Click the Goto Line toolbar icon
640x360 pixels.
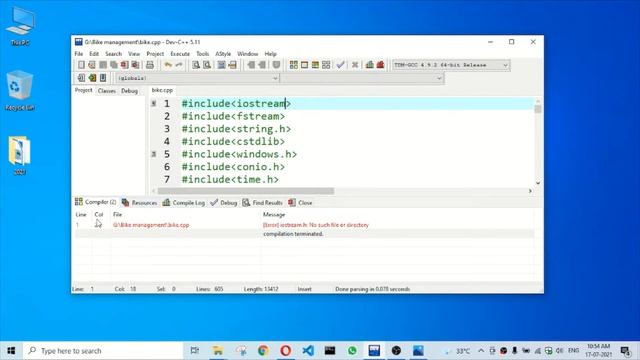pyautogui.click(x=232, y=65)
